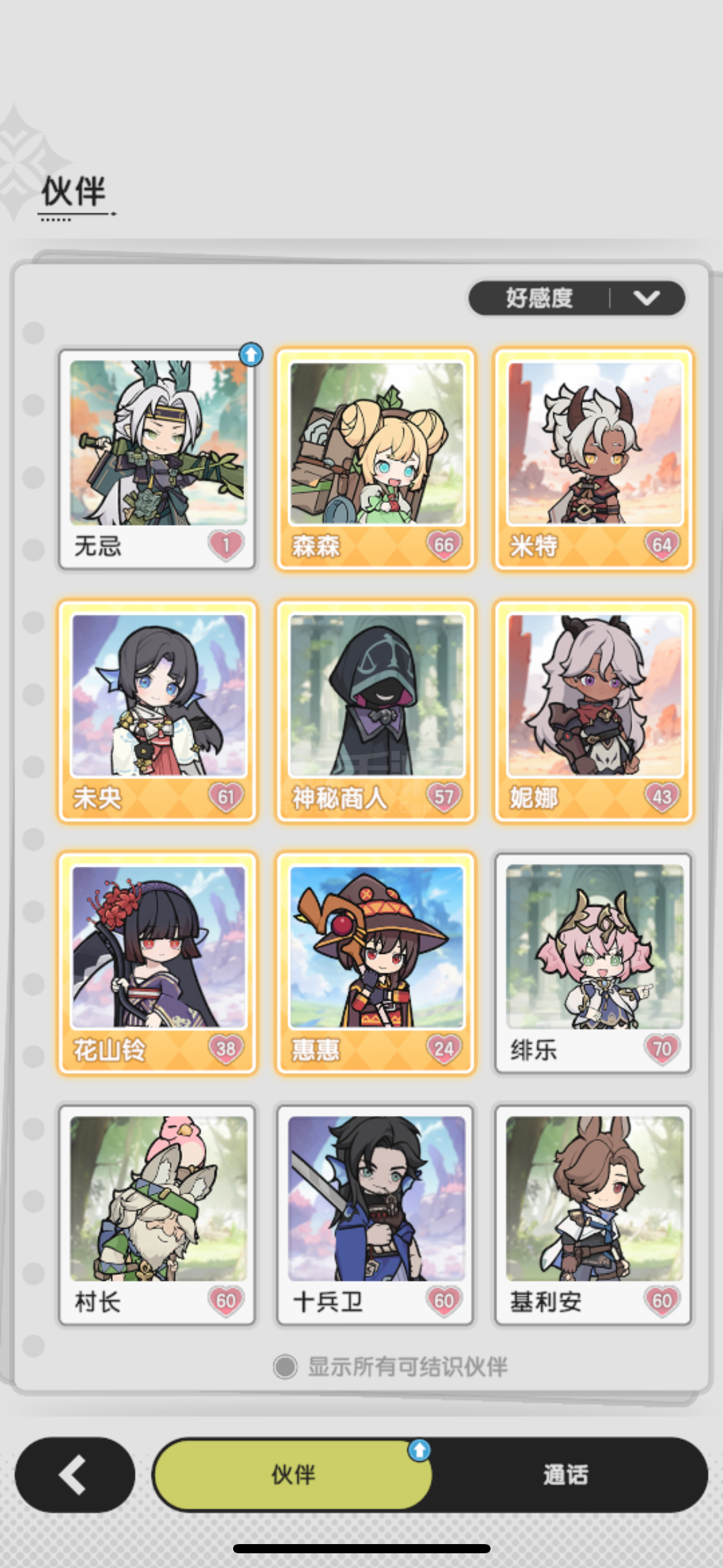Open 妮娜 companion card
The height and width of the screenshot is (1568, 723).
tap(594, 711)
